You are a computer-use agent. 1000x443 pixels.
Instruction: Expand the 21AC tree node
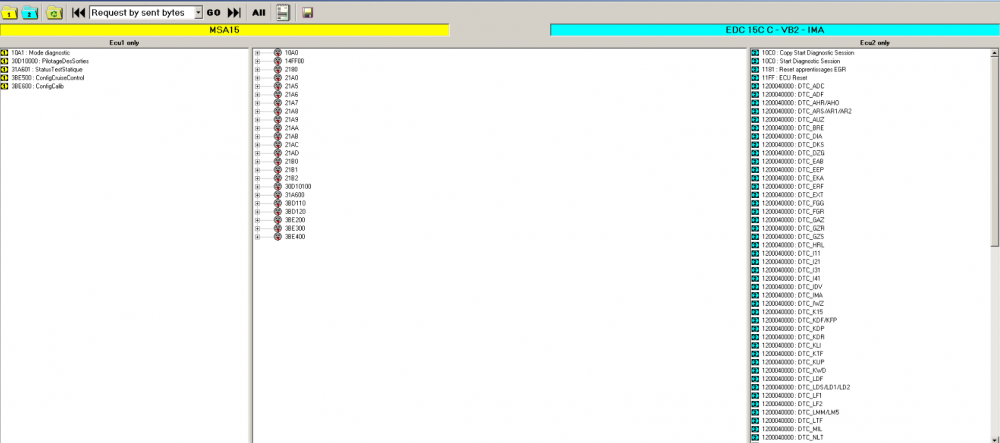point(258,145)
